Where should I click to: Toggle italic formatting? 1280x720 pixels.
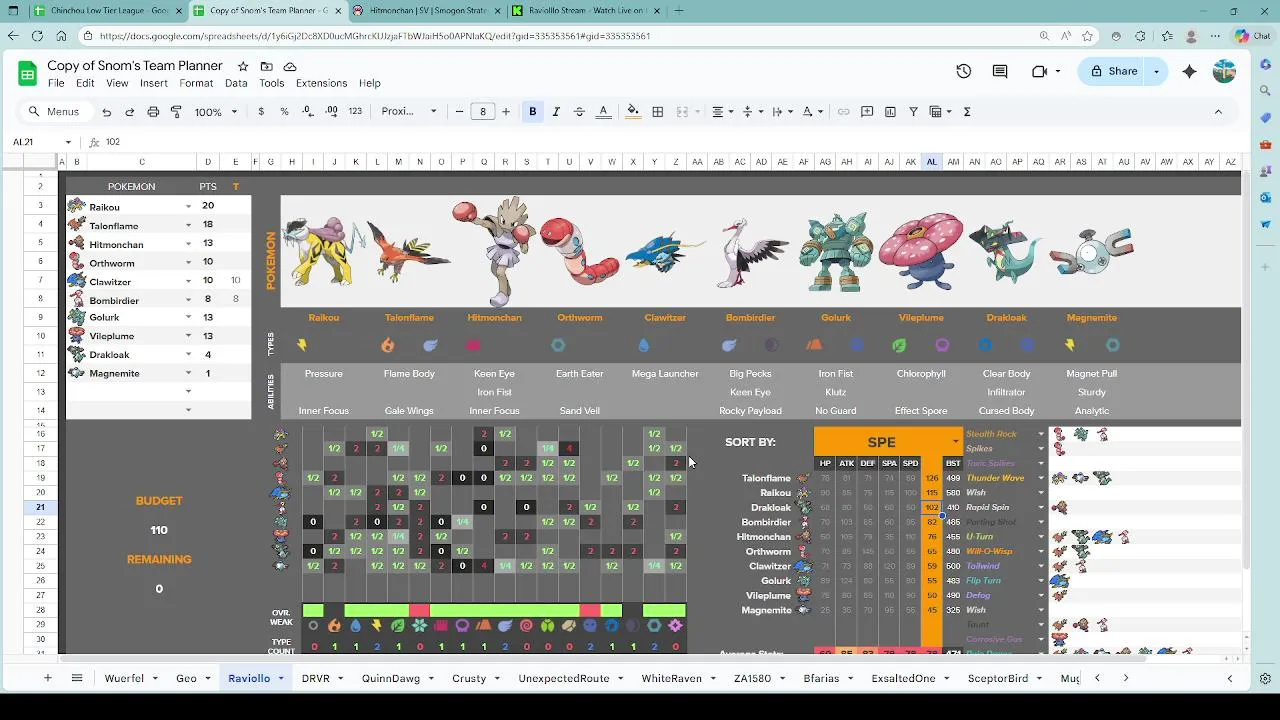pyautogui.click(x=556, y=112)
